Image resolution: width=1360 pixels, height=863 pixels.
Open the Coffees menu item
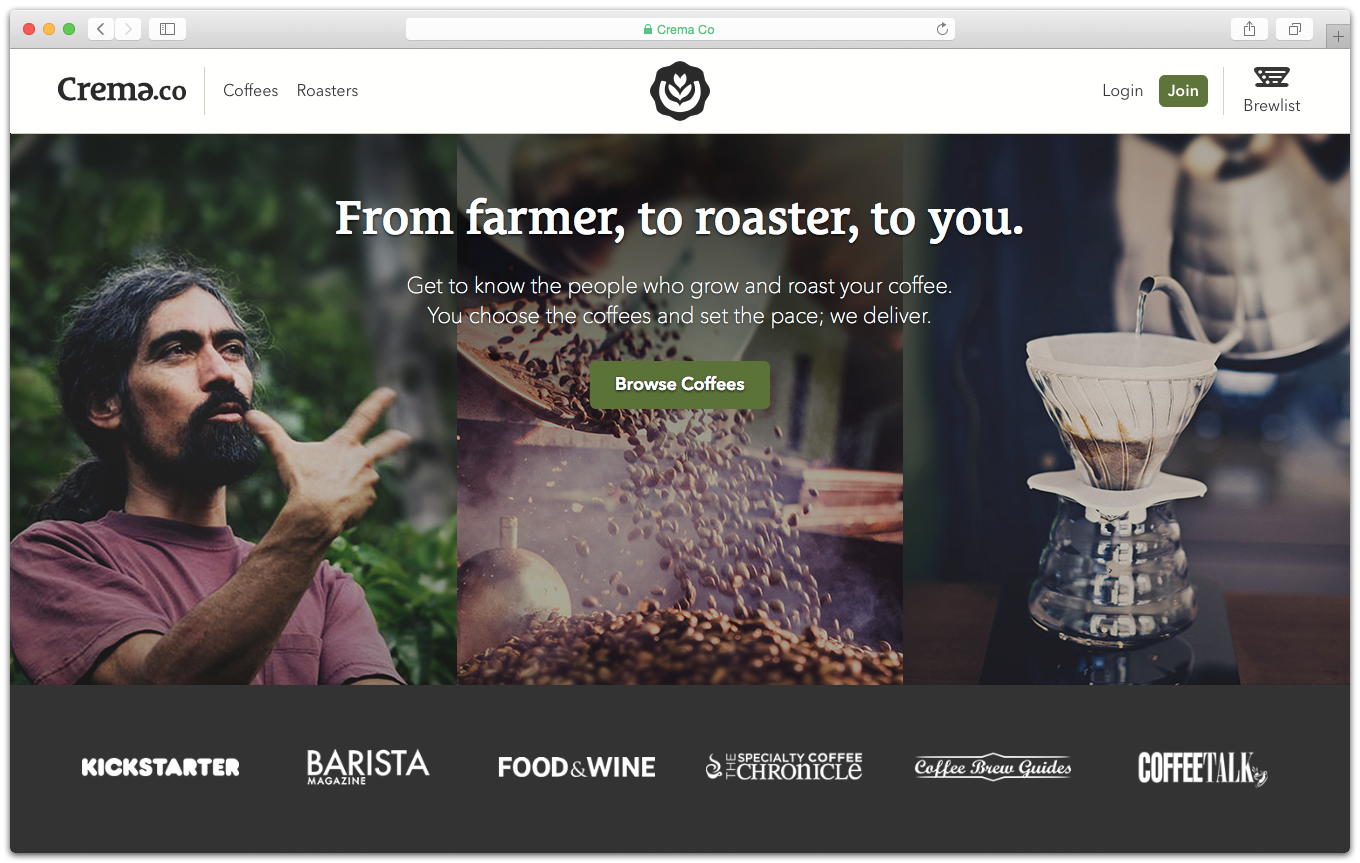click(251, 90)
